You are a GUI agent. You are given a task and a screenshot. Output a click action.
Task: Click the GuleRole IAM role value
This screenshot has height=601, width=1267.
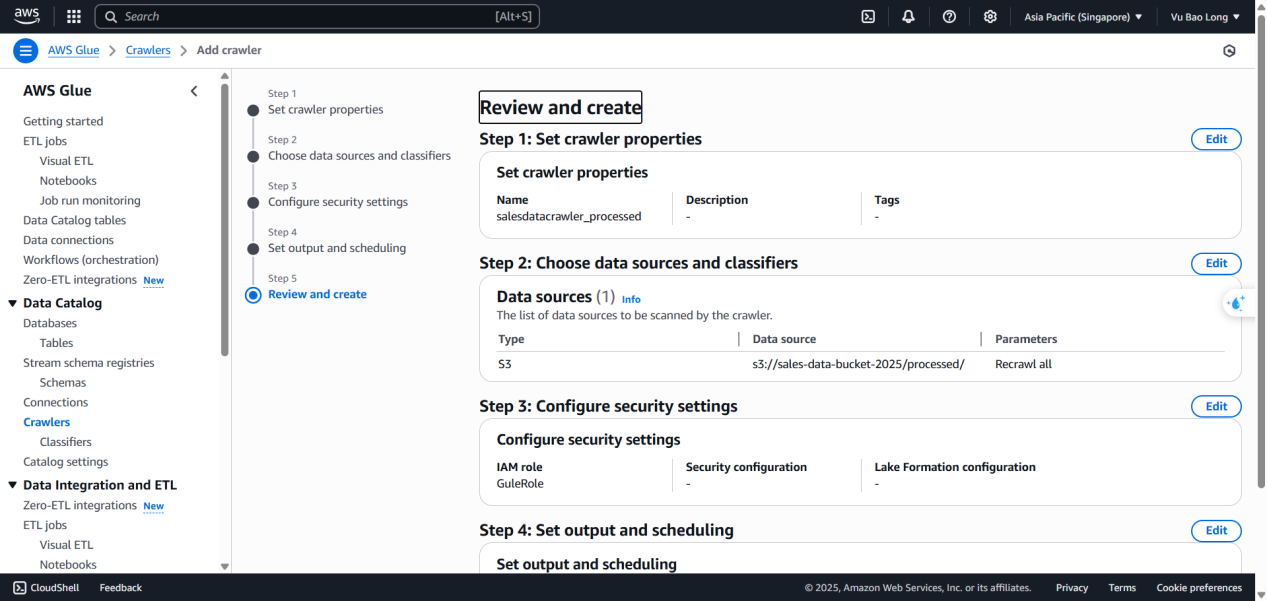tap(520, 484)
